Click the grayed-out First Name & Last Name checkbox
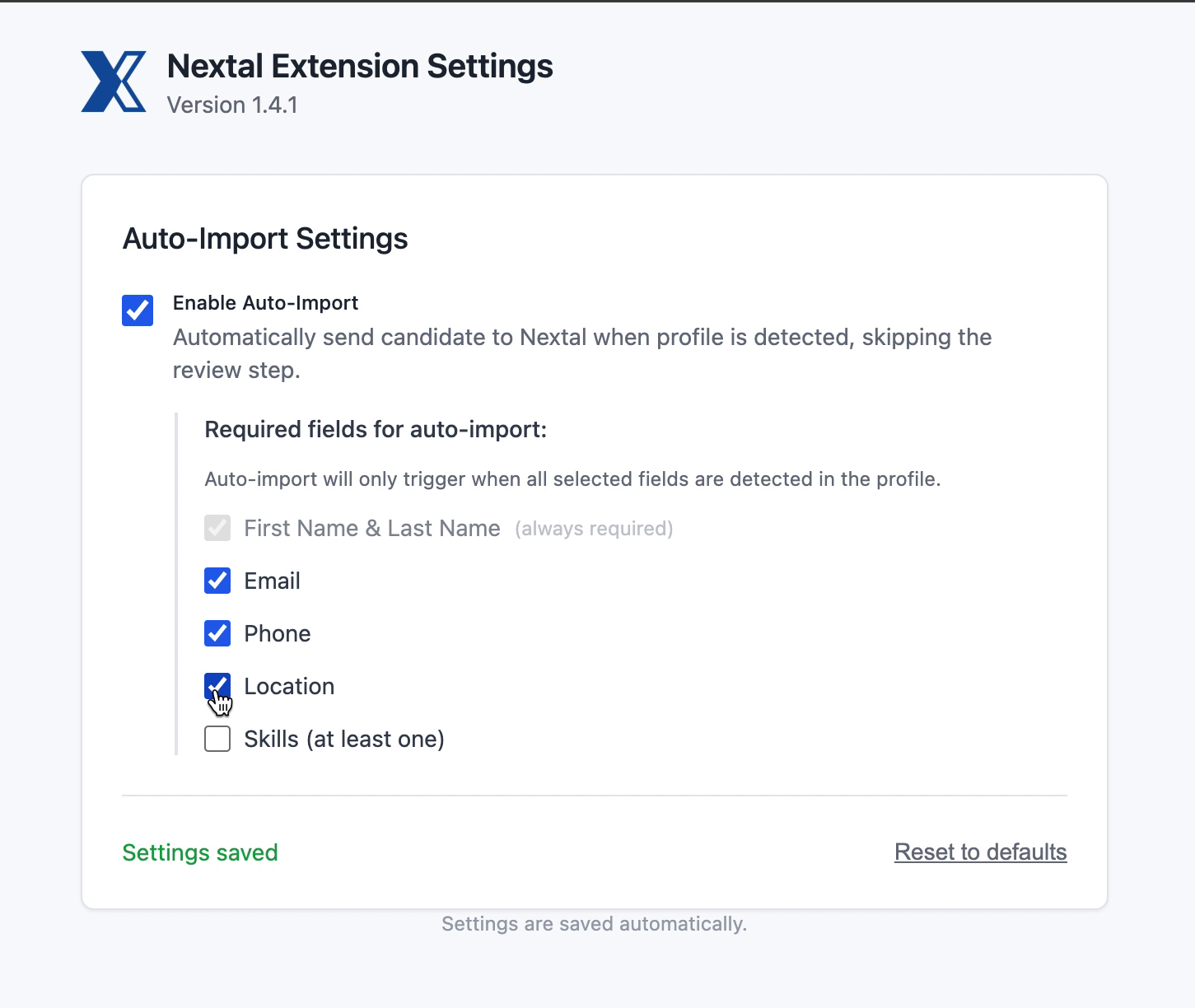The width and height of the screenshot is (1195, 1008). pos(217,528)
